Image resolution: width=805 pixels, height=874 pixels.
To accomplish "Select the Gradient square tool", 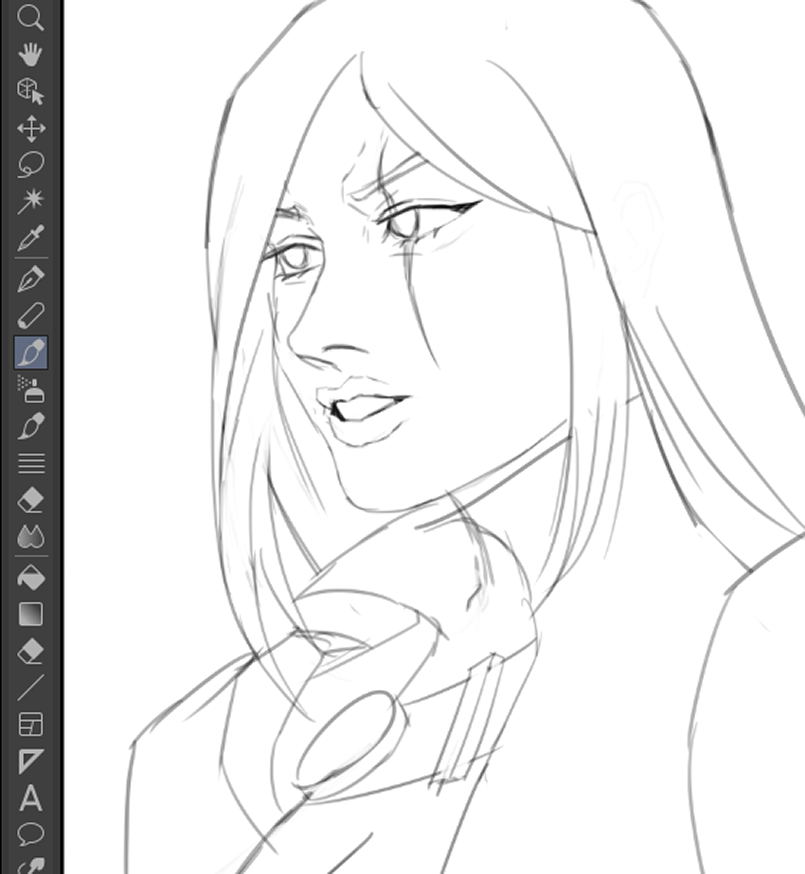I will [31, 614].
